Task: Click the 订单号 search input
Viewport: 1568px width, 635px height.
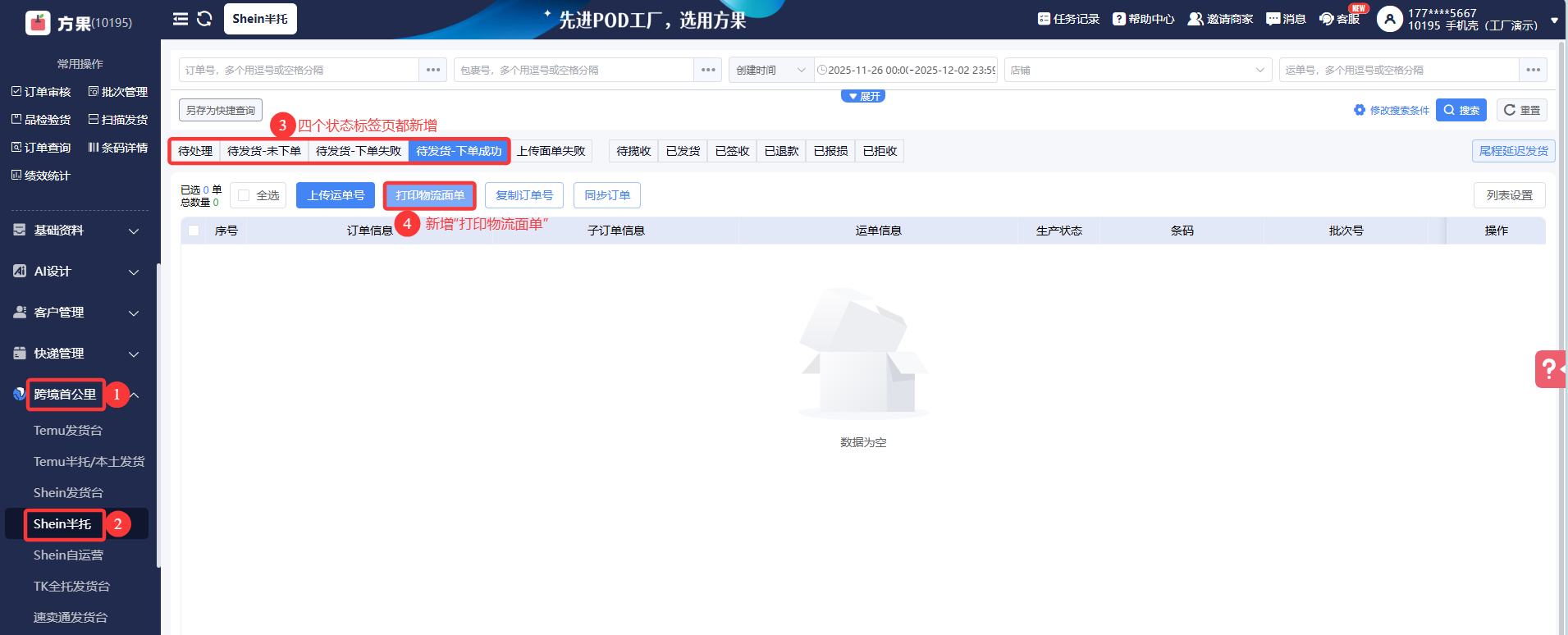Action: coord(299,70)
